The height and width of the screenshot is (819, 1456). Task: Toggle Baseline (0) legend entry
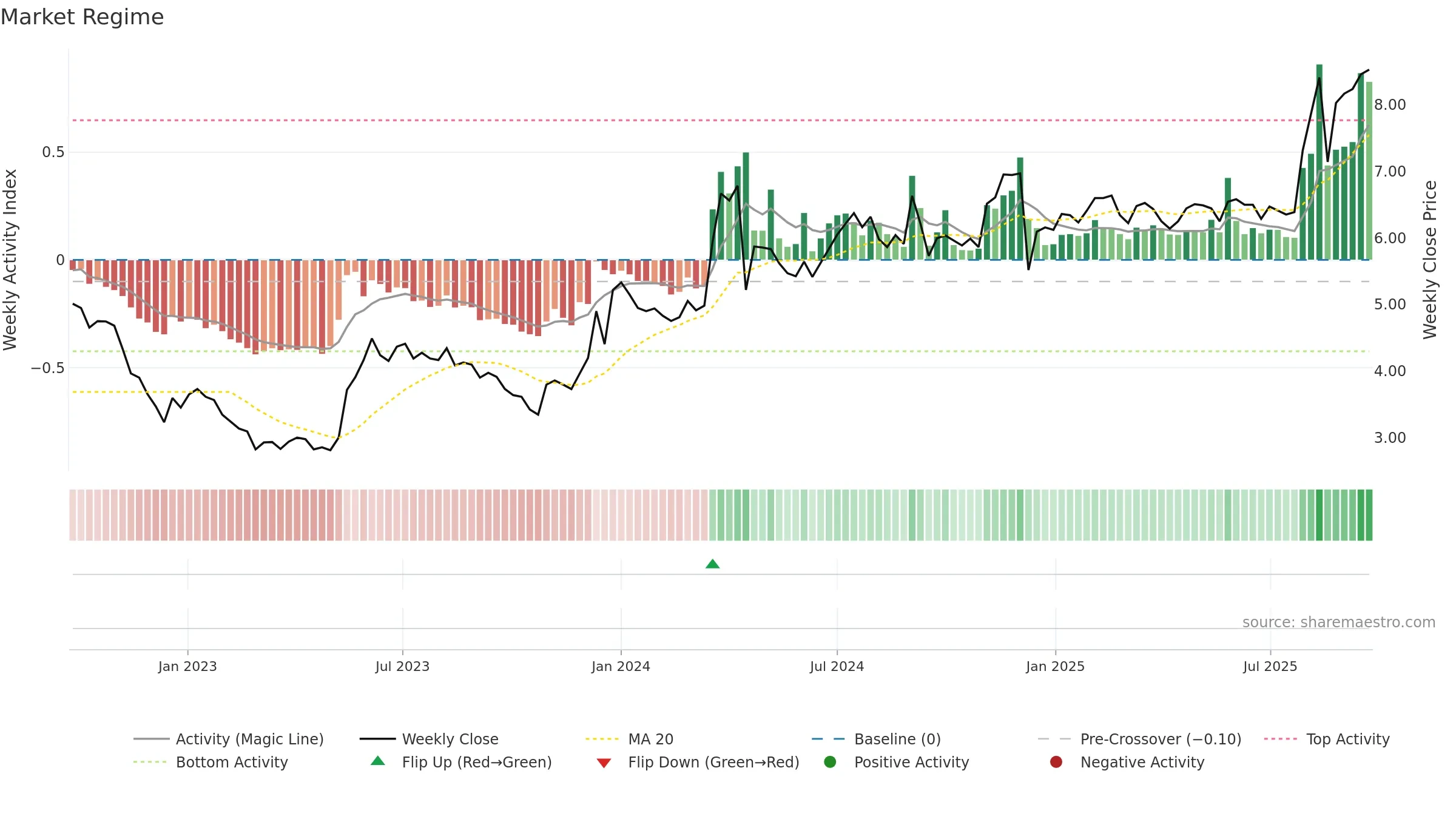876,739
